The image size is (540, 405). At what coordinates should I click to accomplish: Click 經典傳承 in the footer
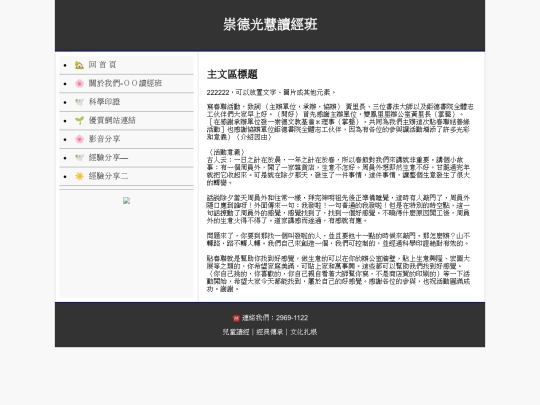pyautogui.click(x=270, y=332)
